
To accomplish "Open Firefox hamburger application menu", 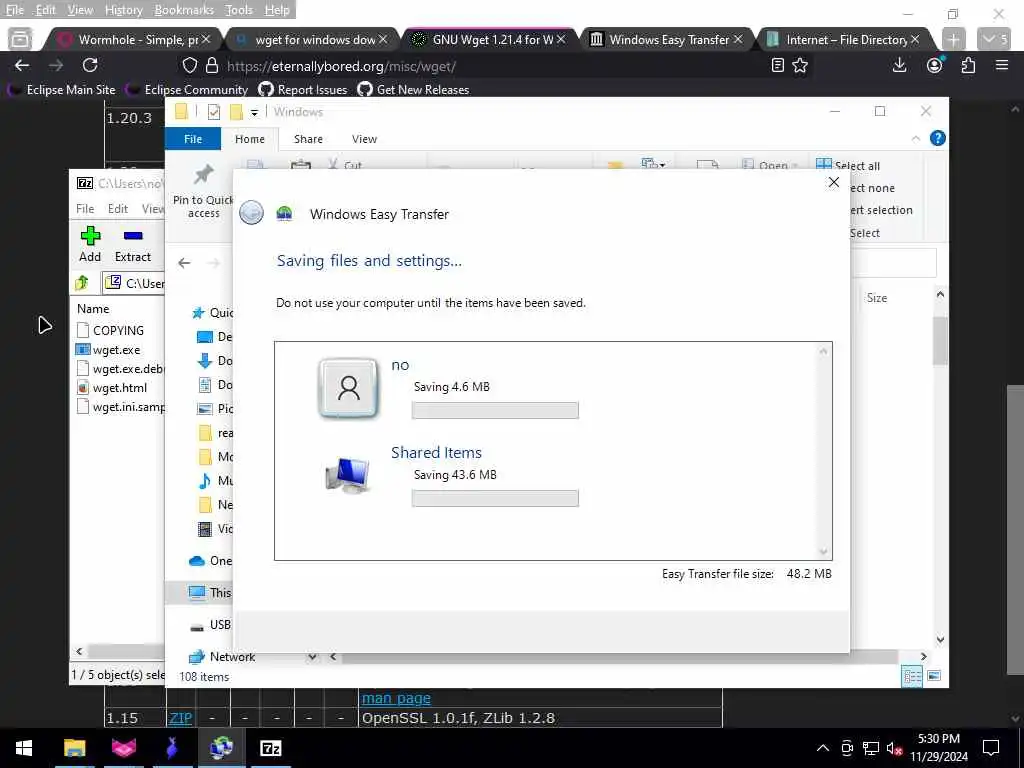I will coord(1002,65).
